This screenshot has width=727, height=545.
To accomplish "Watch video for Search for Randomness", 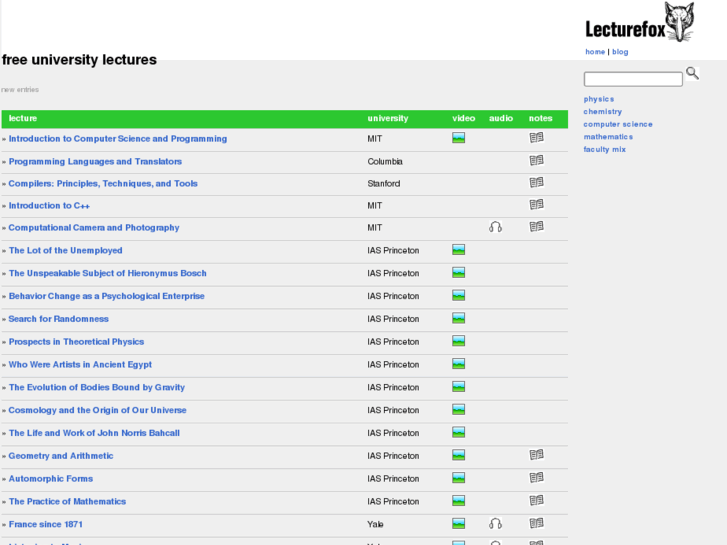I will (458, 318).
